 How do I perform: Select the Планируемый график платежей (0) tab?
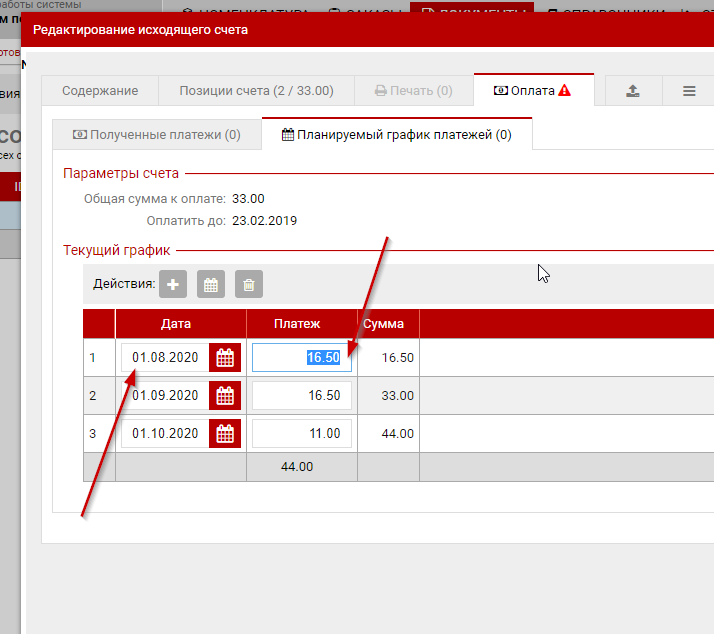click(x=397, y=134)
